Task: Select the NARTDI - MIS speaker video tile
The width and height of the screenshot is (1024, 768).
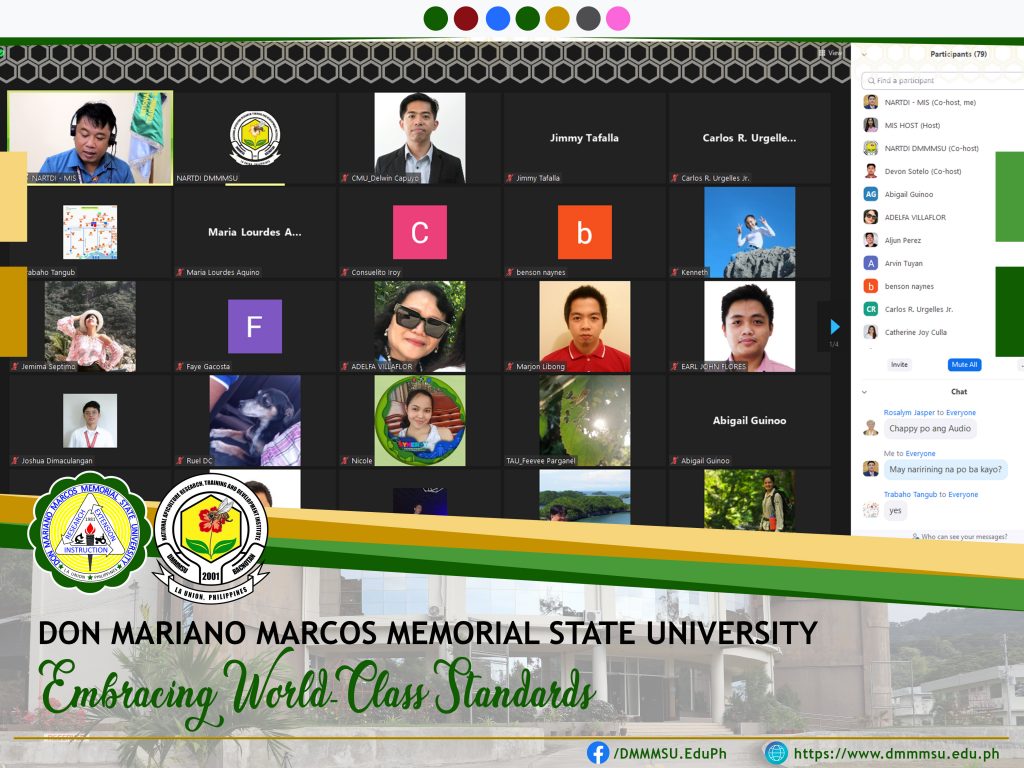Action: [x=90, y=138]
